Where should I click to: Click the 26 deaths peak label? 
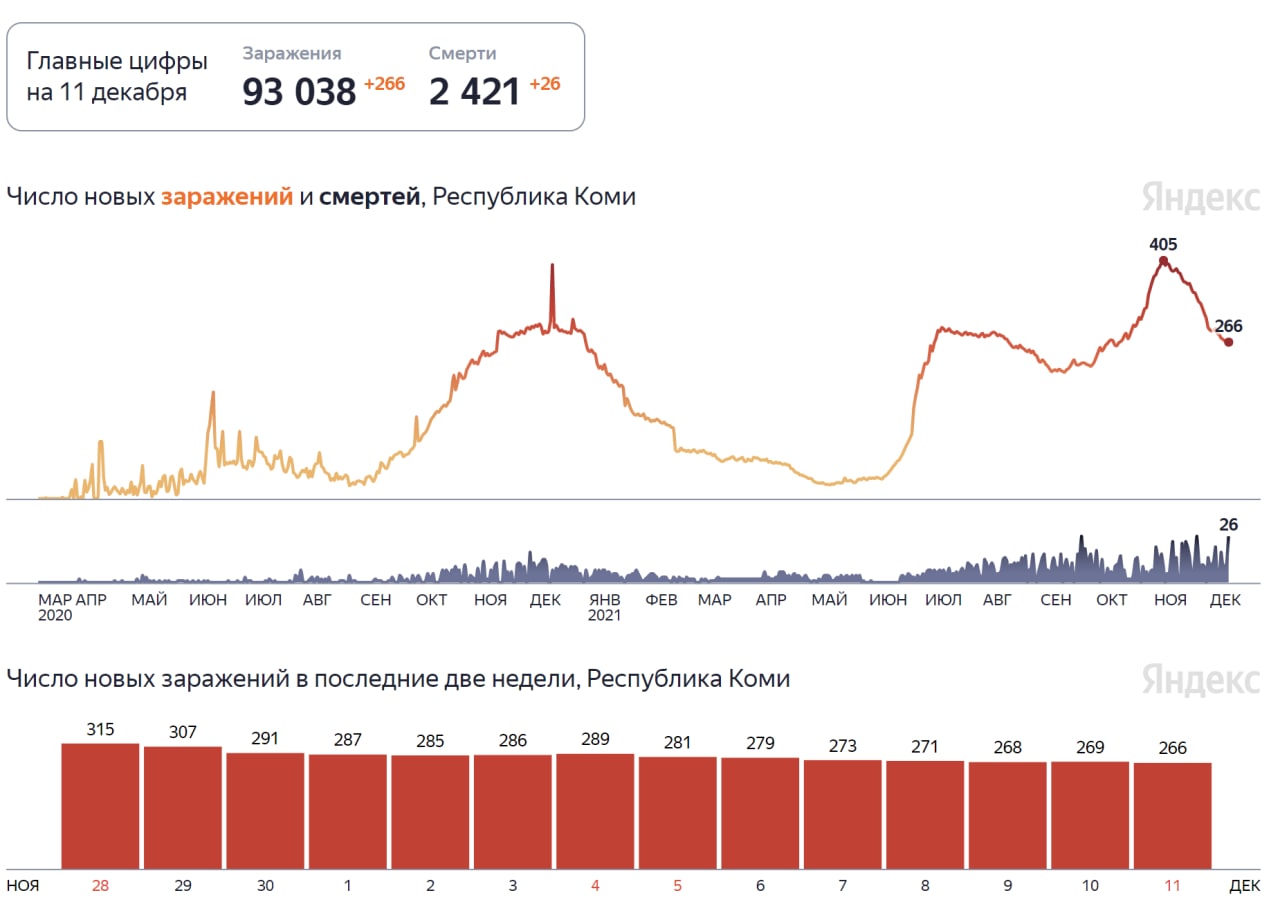[1228, 524]
